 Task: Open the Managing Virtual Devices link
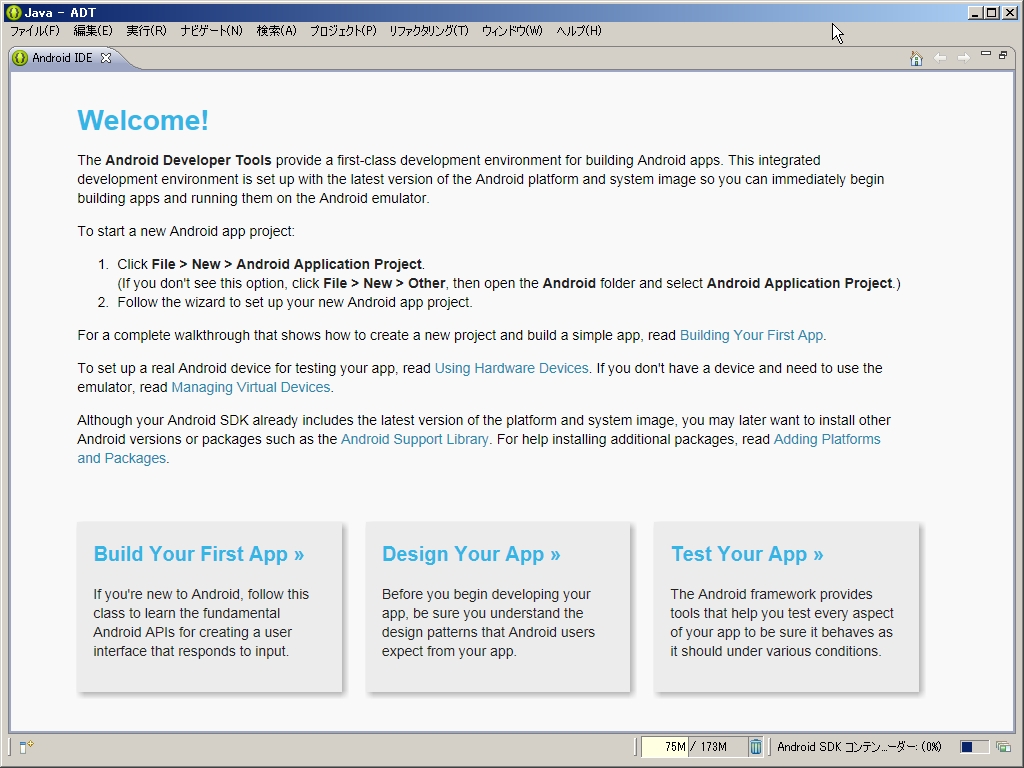click(251, 387)
